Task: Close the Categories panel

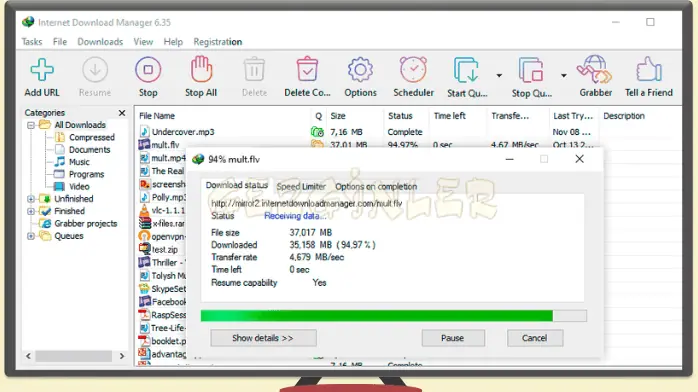Action: point(122,113)
